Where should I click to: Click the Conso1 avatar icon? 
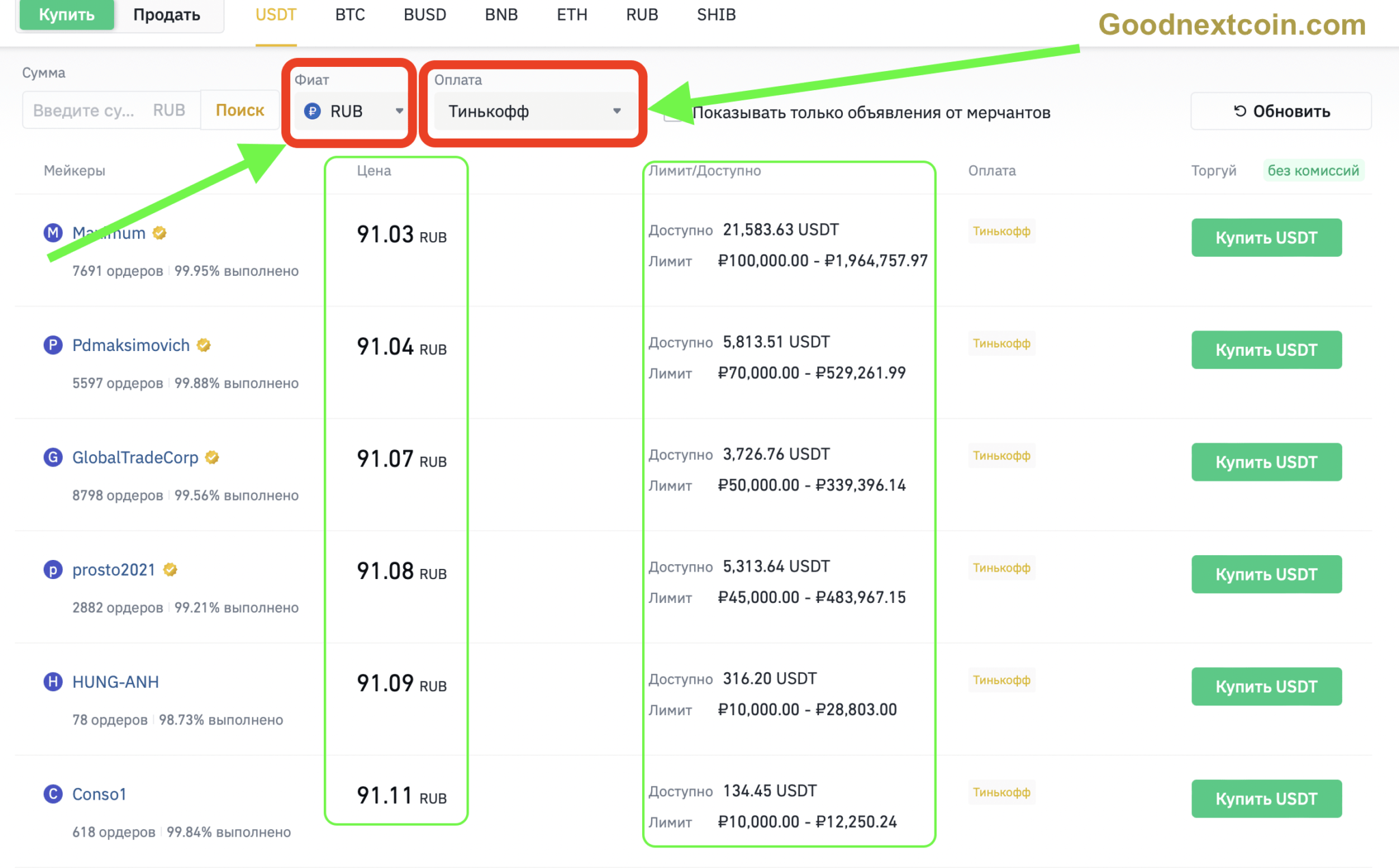53,794
